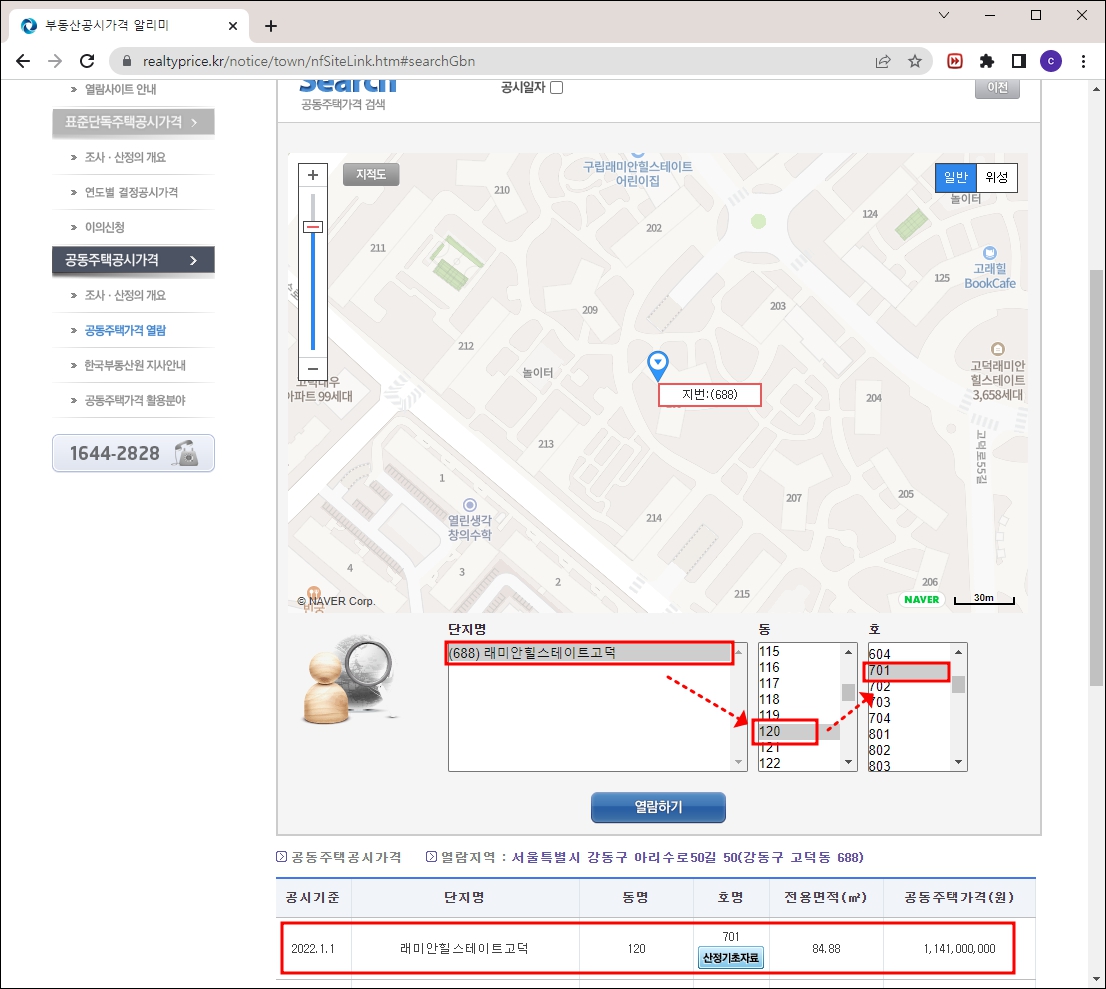Open 공동주택가격 열람 link
This screenshot has height=989, width=1106.
click(125, 330)
